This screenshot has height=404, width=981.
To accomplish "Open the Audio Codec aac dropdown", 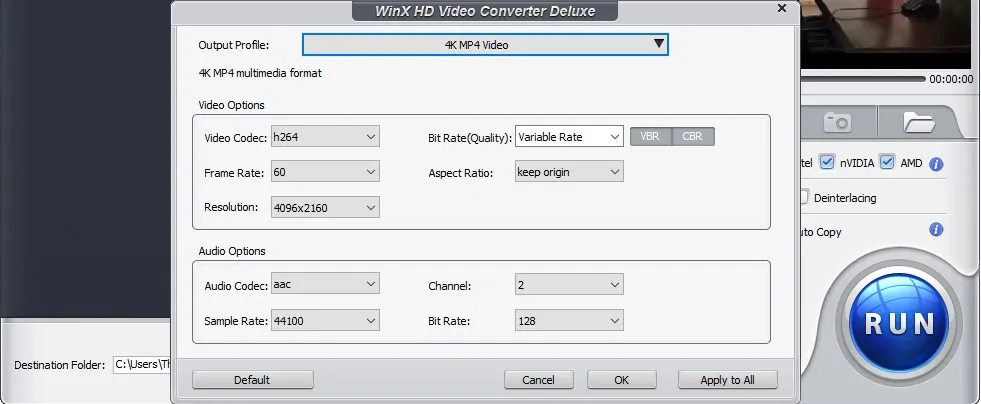I will [x=325, y=284].
